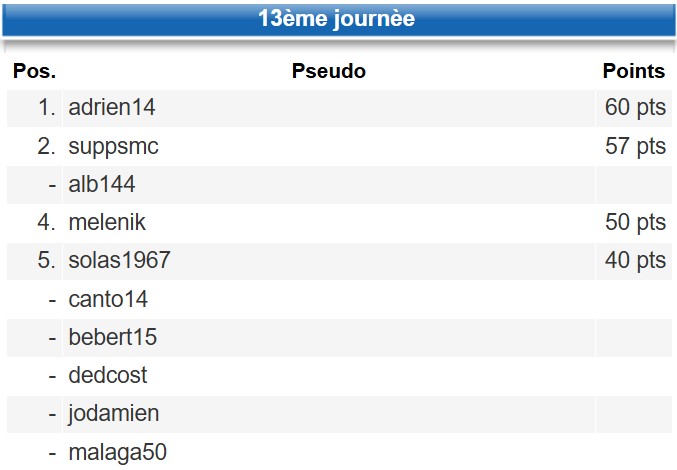
Task: Sort by the Pos. column header
Action: (x=34, y=72)
